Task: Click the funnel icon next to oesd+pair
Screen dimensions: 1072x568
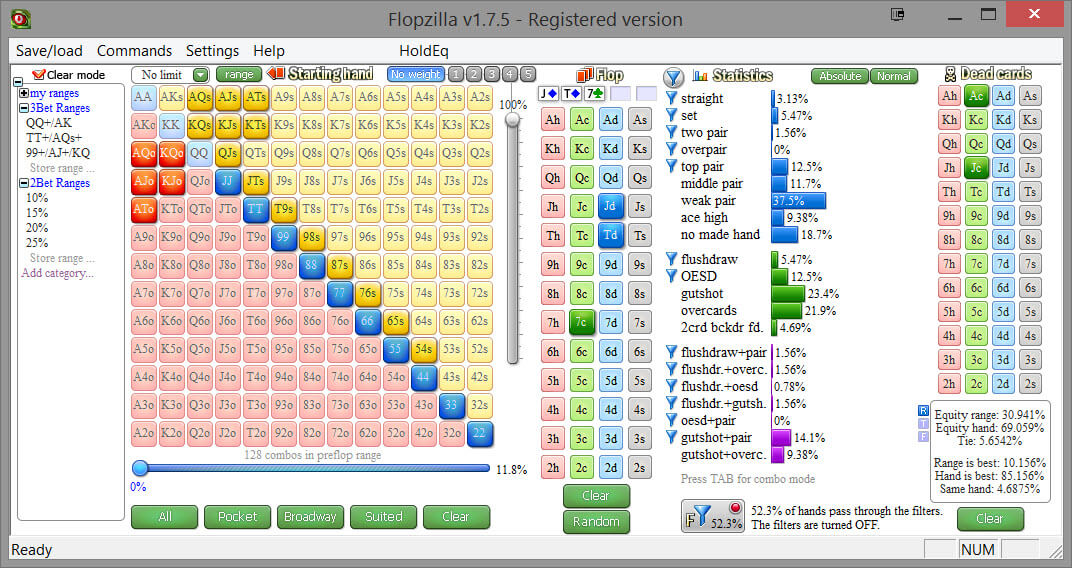Action: point(671,420)
